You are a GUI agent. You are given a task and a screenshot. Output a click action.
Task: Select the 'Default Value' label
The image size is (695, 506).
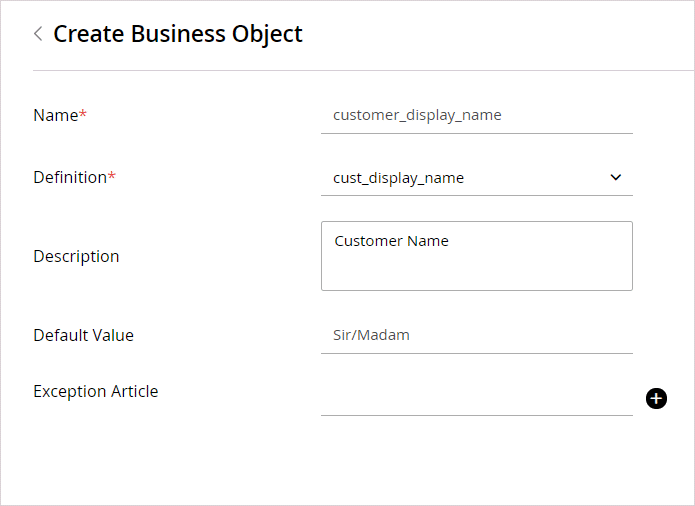pos(83,335)
